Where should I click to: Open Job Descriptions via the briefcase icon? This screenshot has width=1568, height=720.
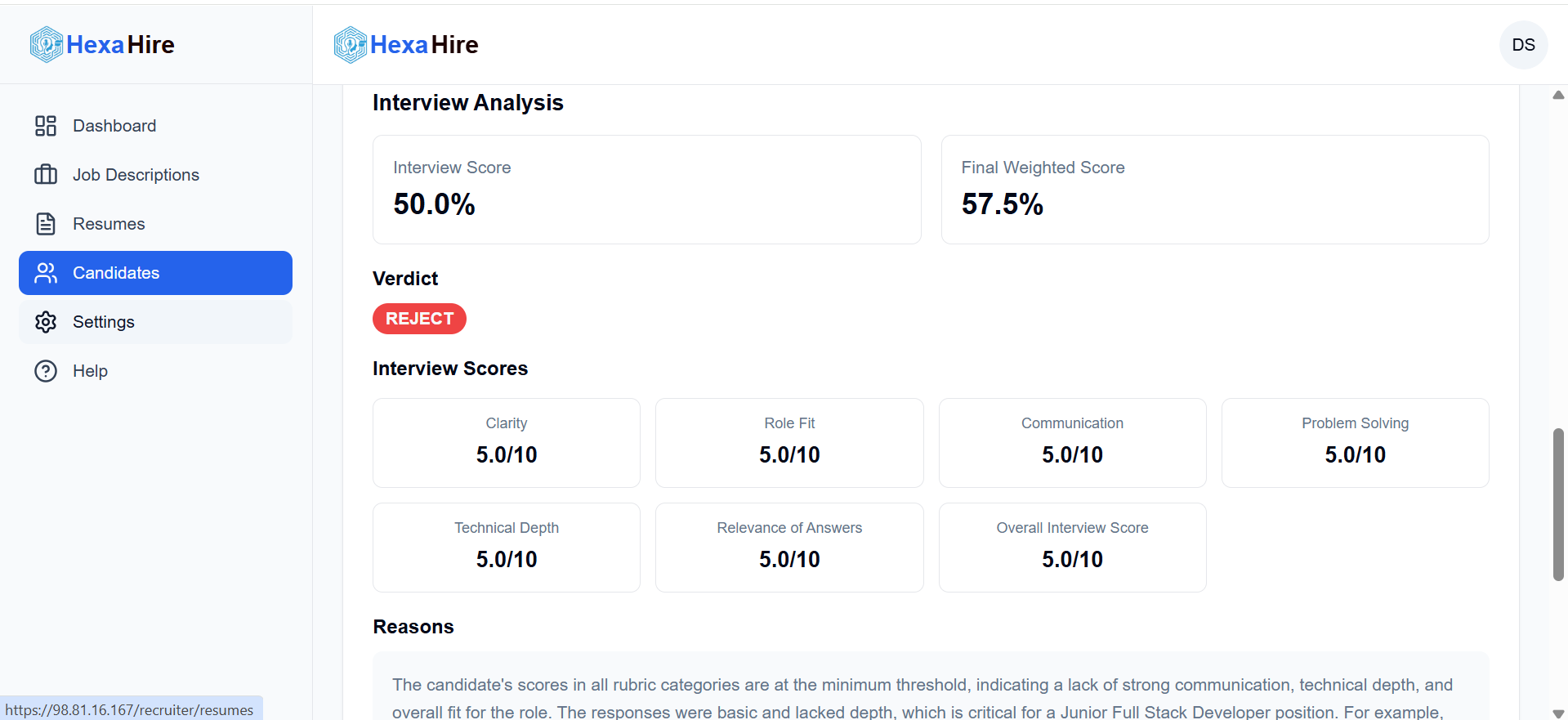tap(45, 174)
